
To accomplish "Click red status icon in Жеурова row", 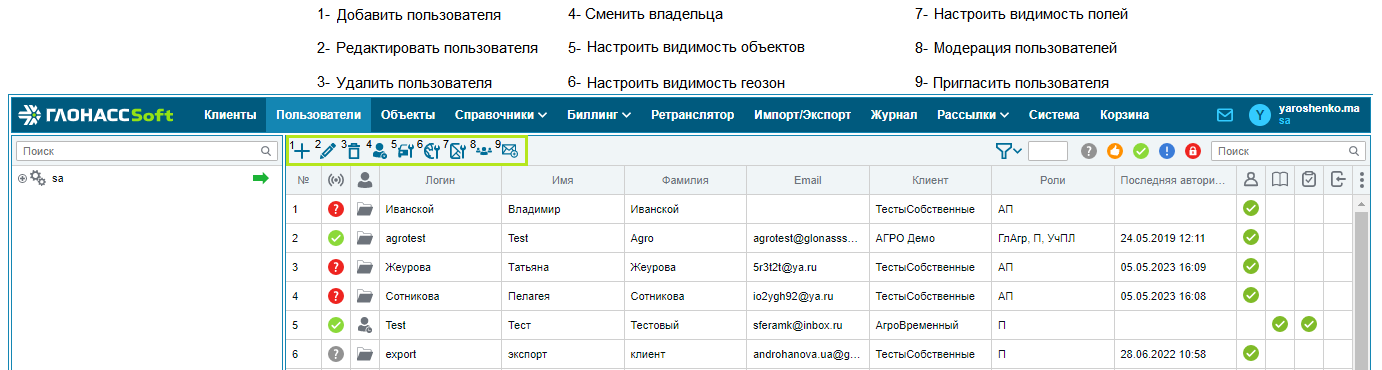I will coord(336,267).
